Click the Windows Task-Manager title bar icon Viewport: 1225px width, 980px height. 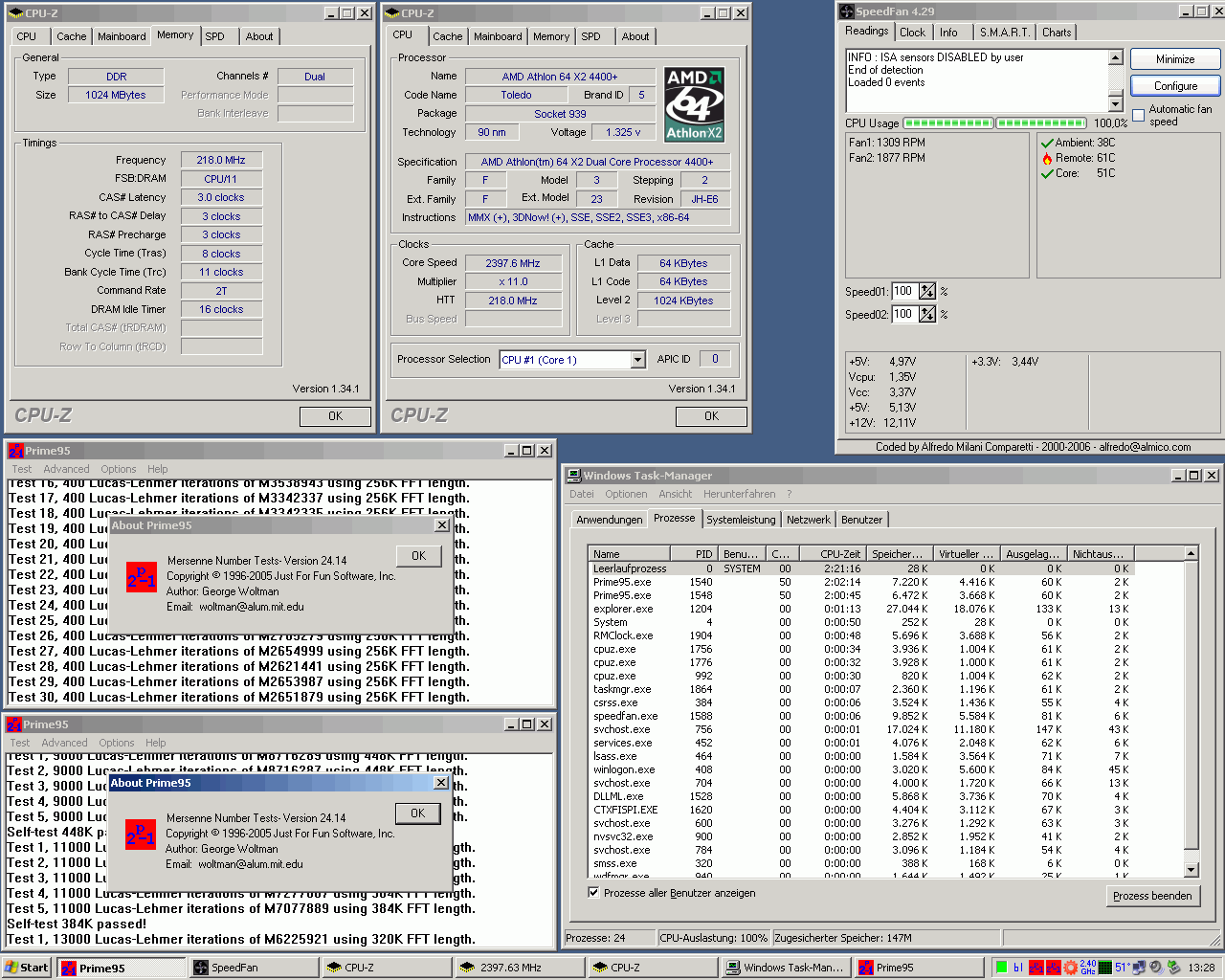[x=573, y=475]
